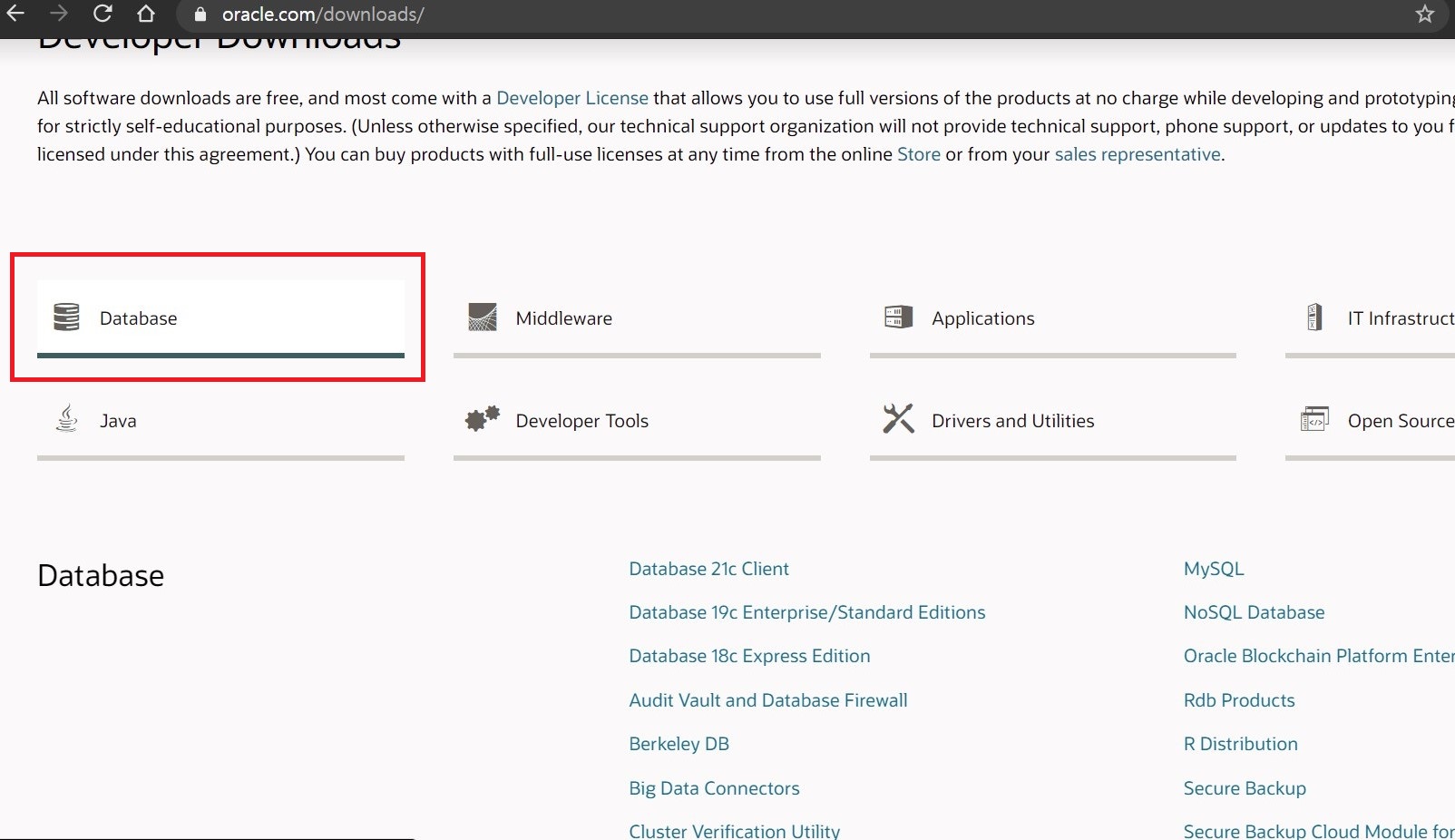
Task: Click the Database stack icon
Action: pos(66,317)
